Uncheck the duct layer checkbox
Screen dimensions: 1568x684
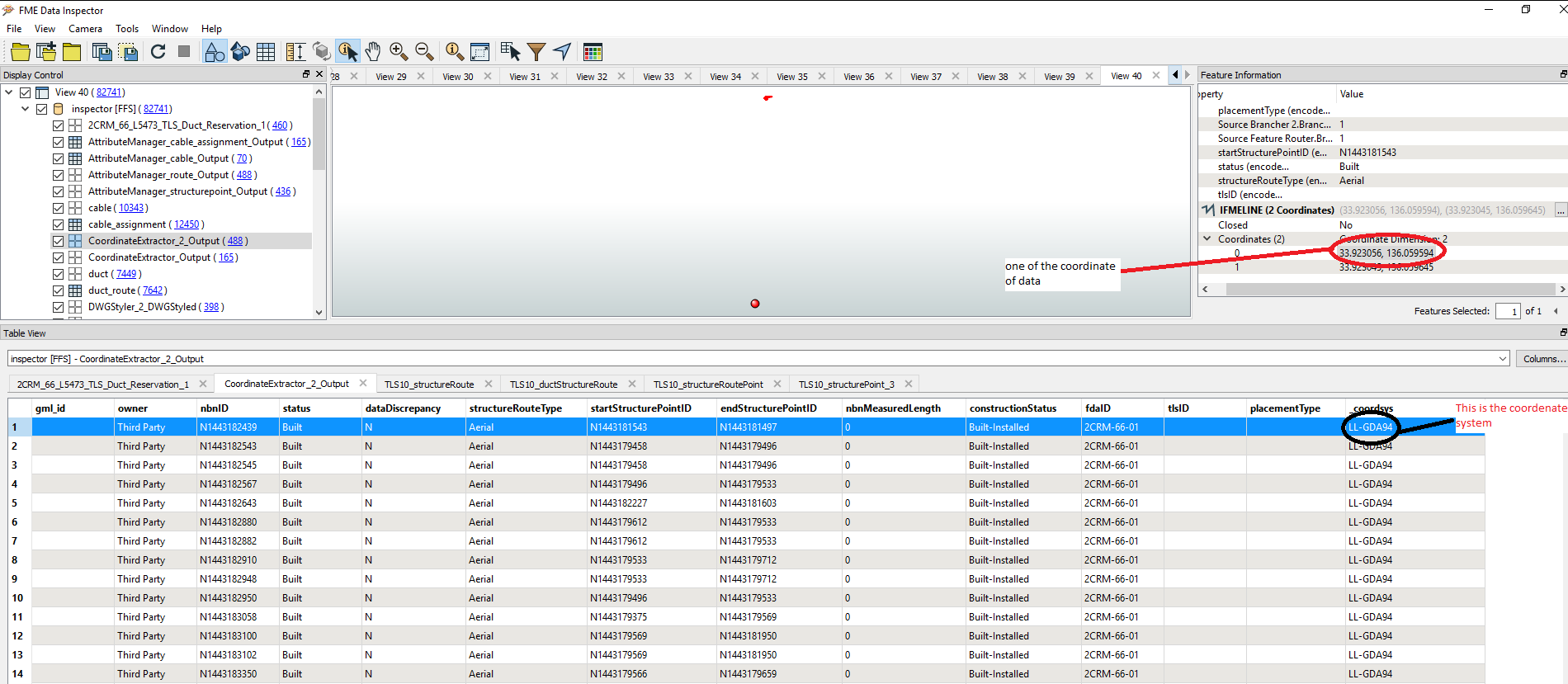[58, 274]
